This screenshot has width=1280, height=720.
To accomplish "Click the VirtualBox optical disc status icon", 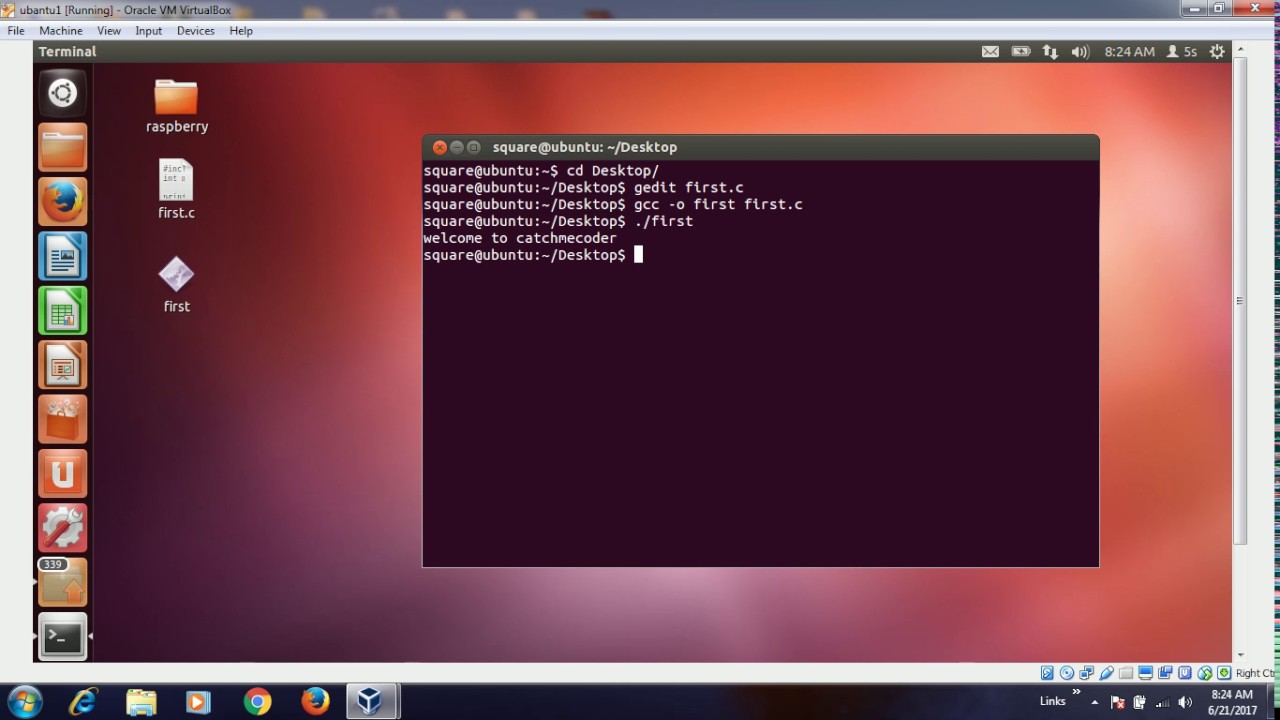I will (1067, 673).
